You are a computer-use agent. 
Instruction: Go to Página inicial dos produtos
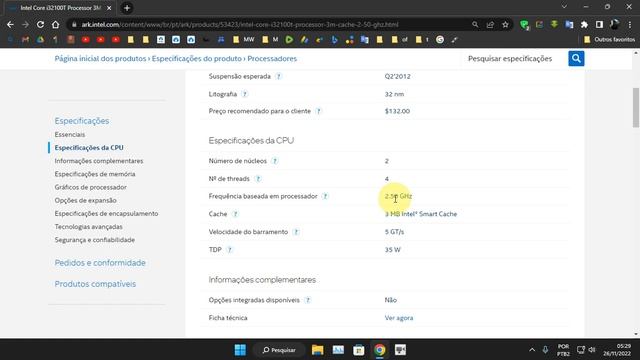click(100, 58)
